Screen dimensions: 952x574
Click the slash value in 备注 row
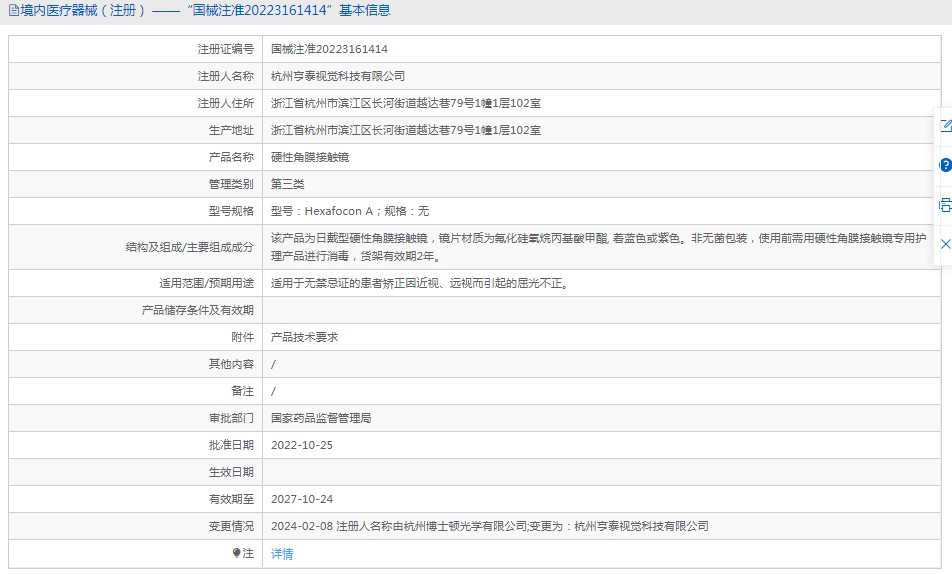(x=273, y=391)
